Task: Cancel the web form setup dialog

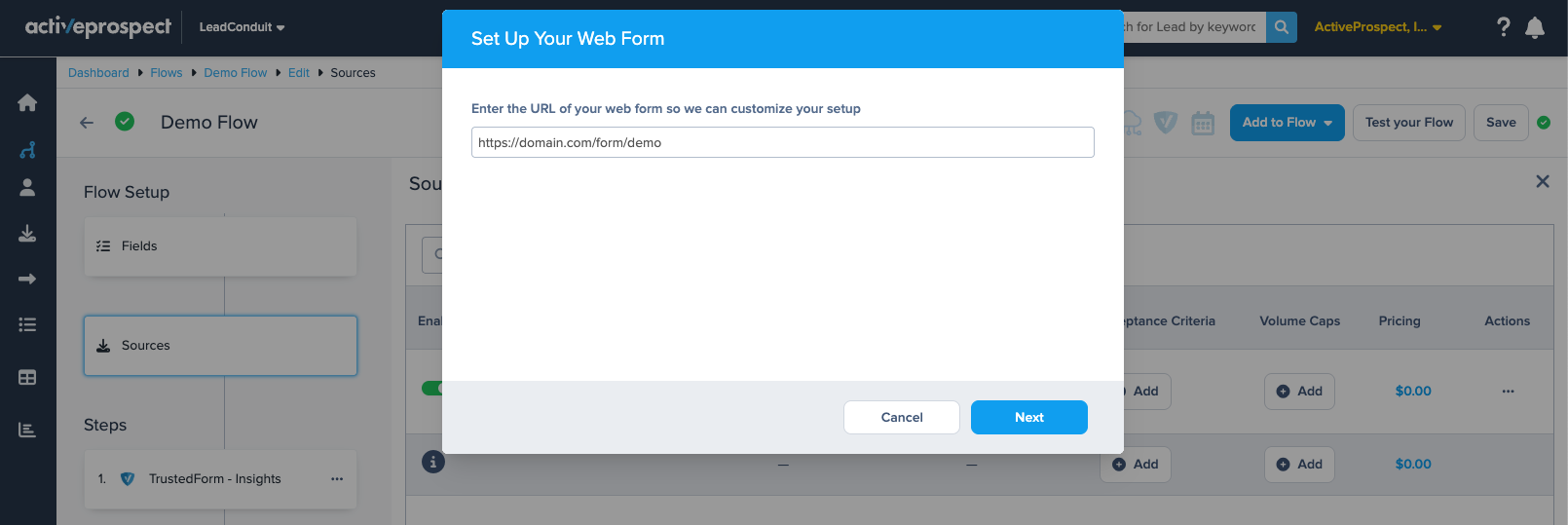Action: [901, 417]
